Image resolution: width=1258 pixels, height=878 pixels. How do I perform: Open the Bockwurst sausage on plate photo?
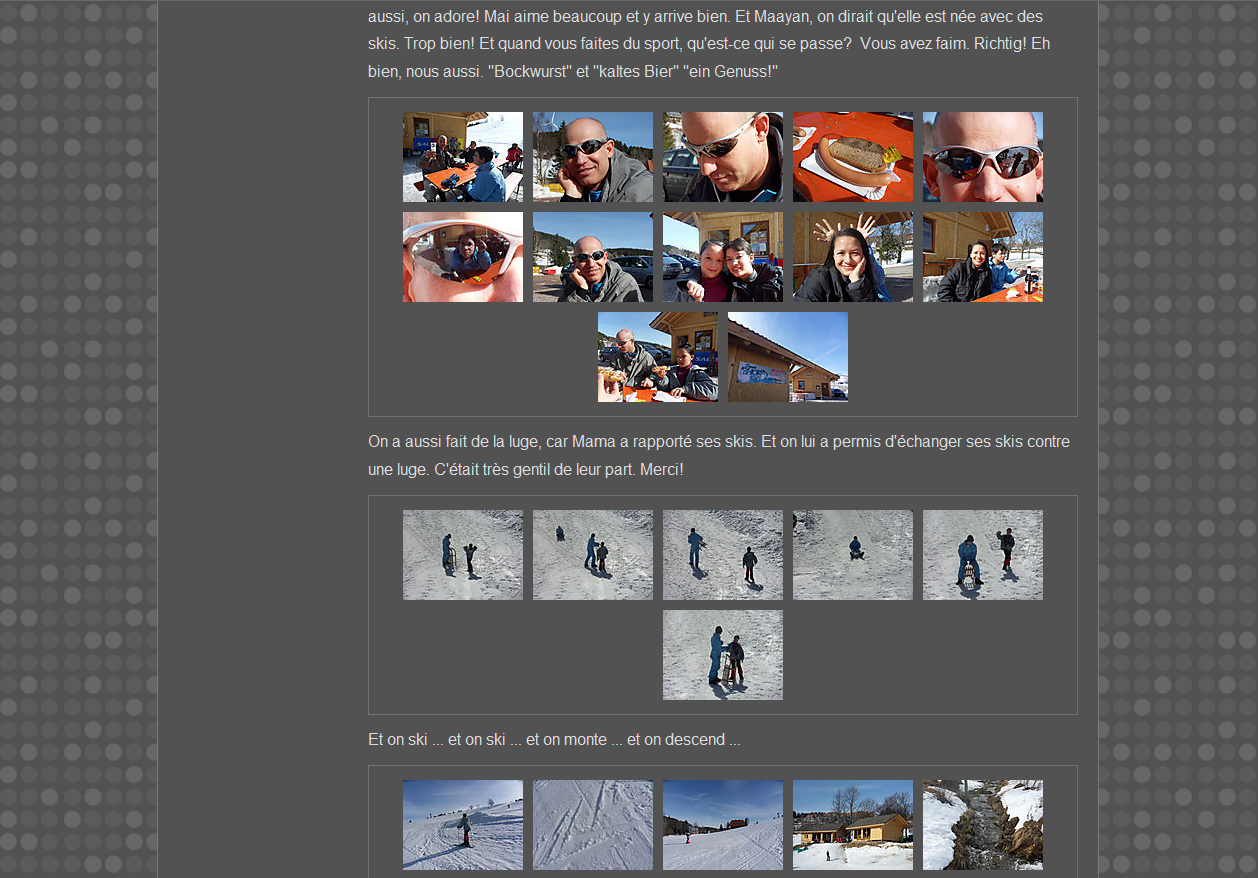(852, 157)
